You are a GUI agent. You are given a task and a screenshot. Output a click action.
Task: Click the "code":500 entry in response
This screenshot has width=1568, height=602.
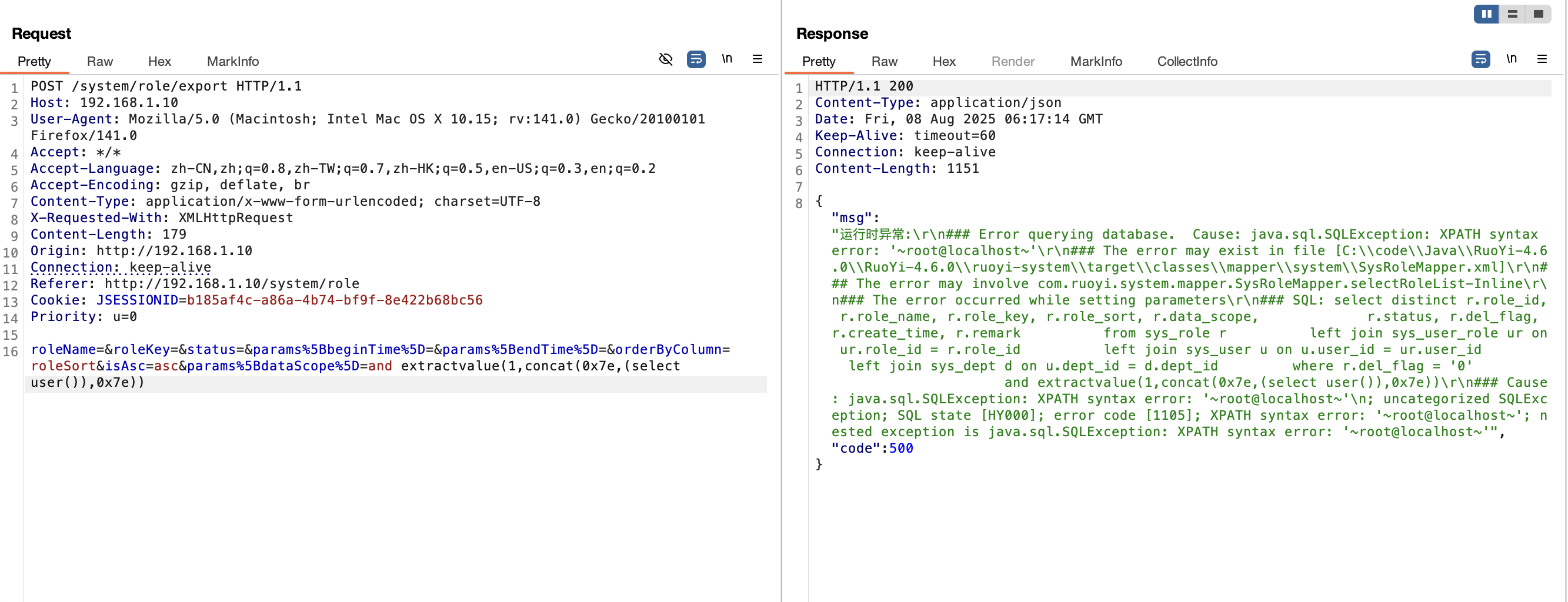pyautogui.click(x=872, y=449)
